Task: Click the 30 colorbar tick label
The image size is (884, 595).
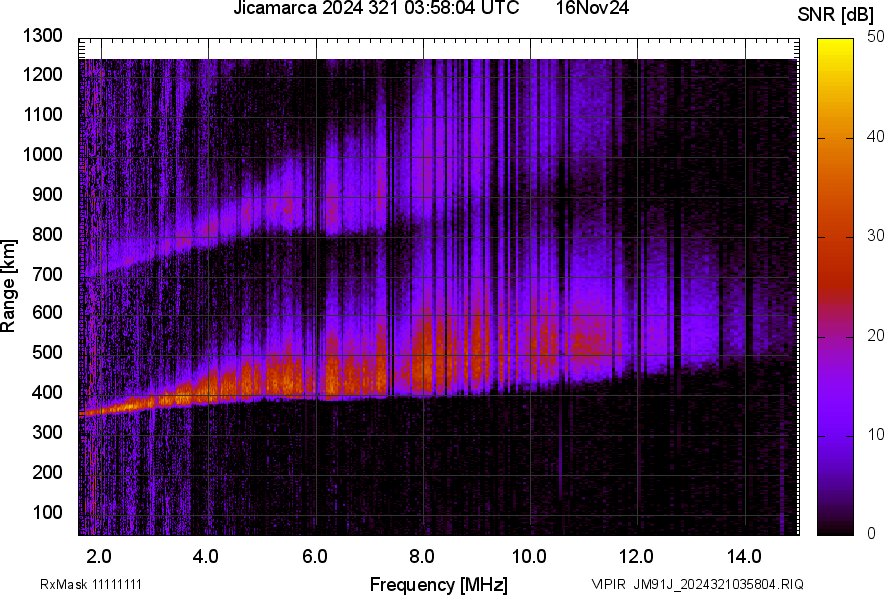Action: coord(875,236)
